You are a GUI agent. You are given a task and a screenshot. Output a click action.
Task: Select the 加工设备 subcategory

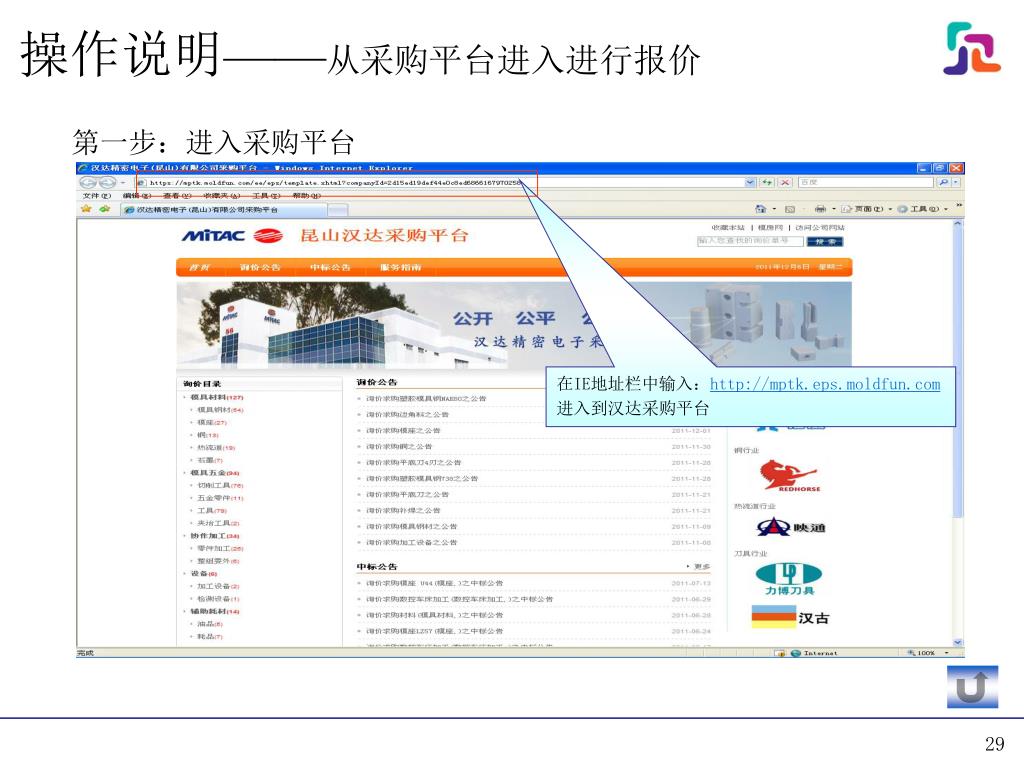[218, 586]
